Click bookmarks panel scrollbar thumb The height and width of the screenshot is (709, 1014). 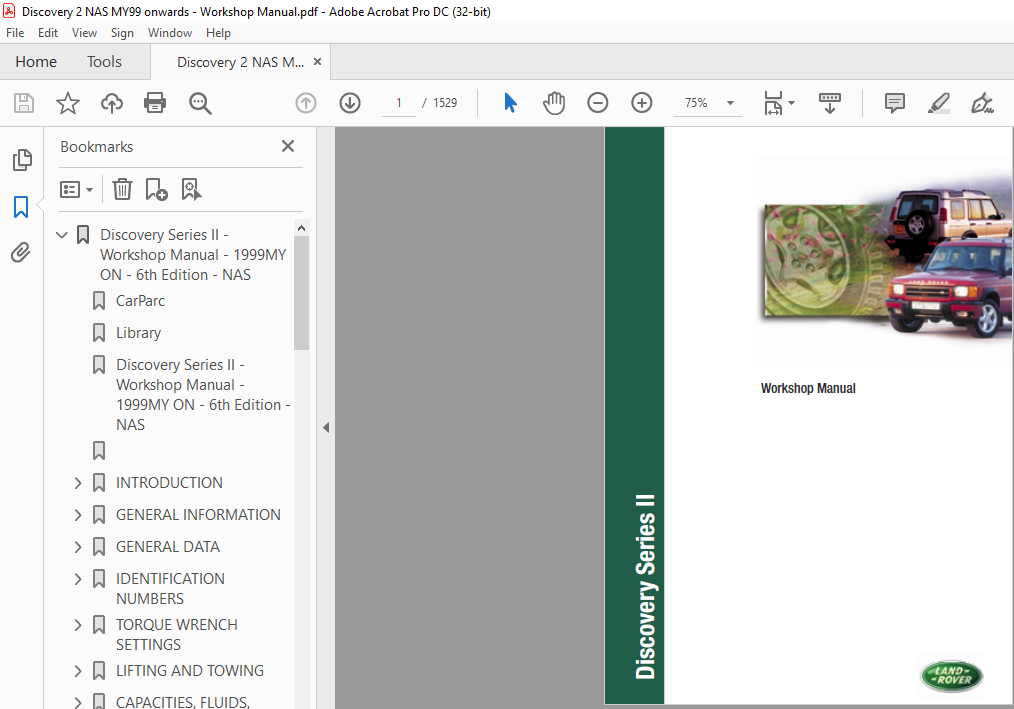301,292
